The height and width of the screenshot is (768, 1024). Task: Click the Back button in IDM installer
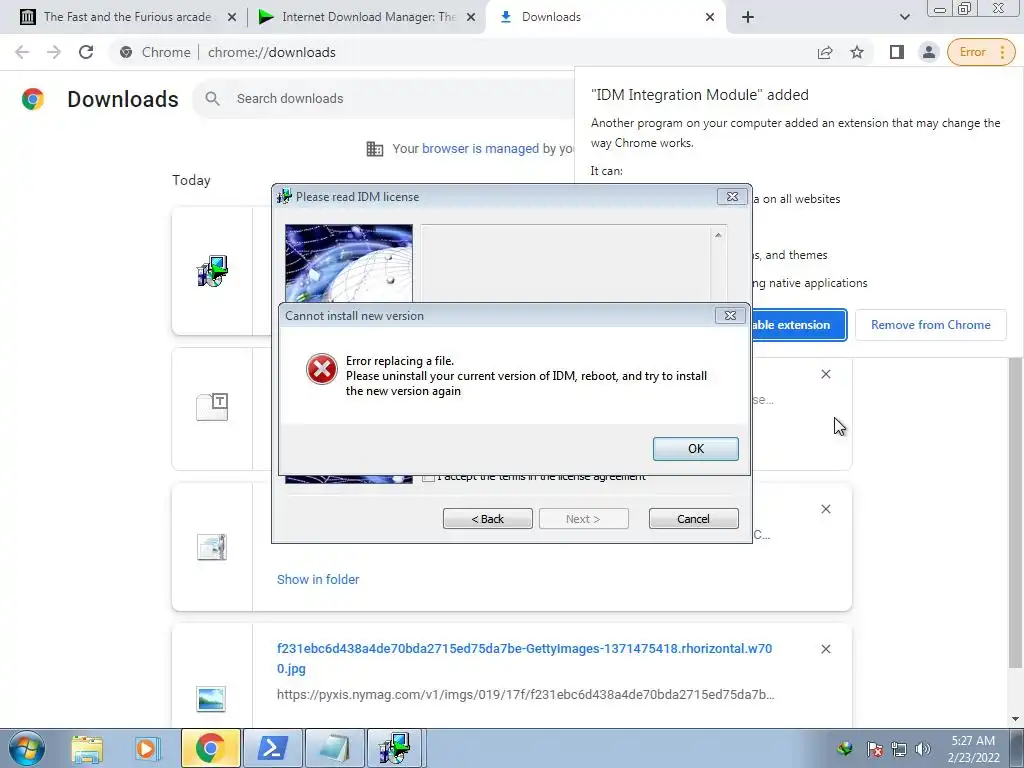click(487, 519)
